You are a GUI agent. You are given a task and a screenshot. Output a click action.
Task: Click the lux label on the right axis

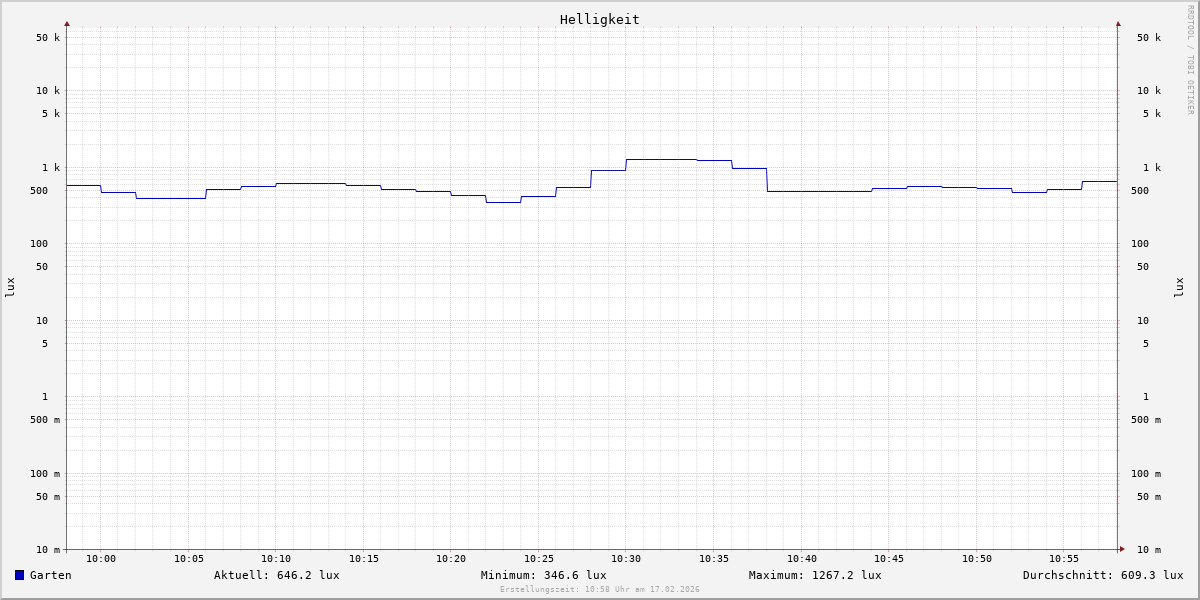(x=1179, y=287)
